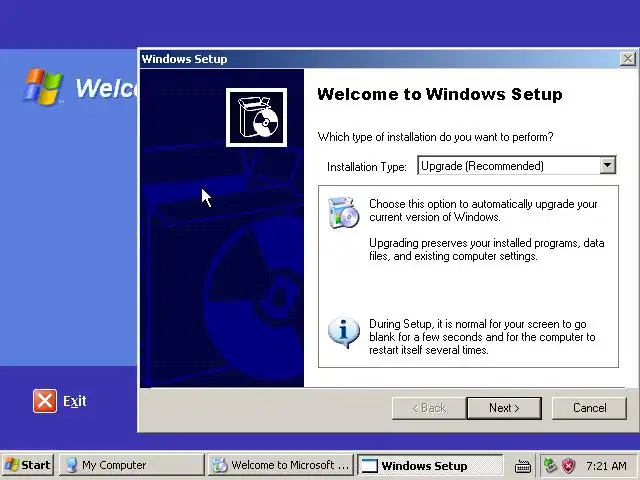Viewport: 640px width, 480px height.
Task: Click the disabled Back button
Action: pyautogui.click(x=429, y=408)
